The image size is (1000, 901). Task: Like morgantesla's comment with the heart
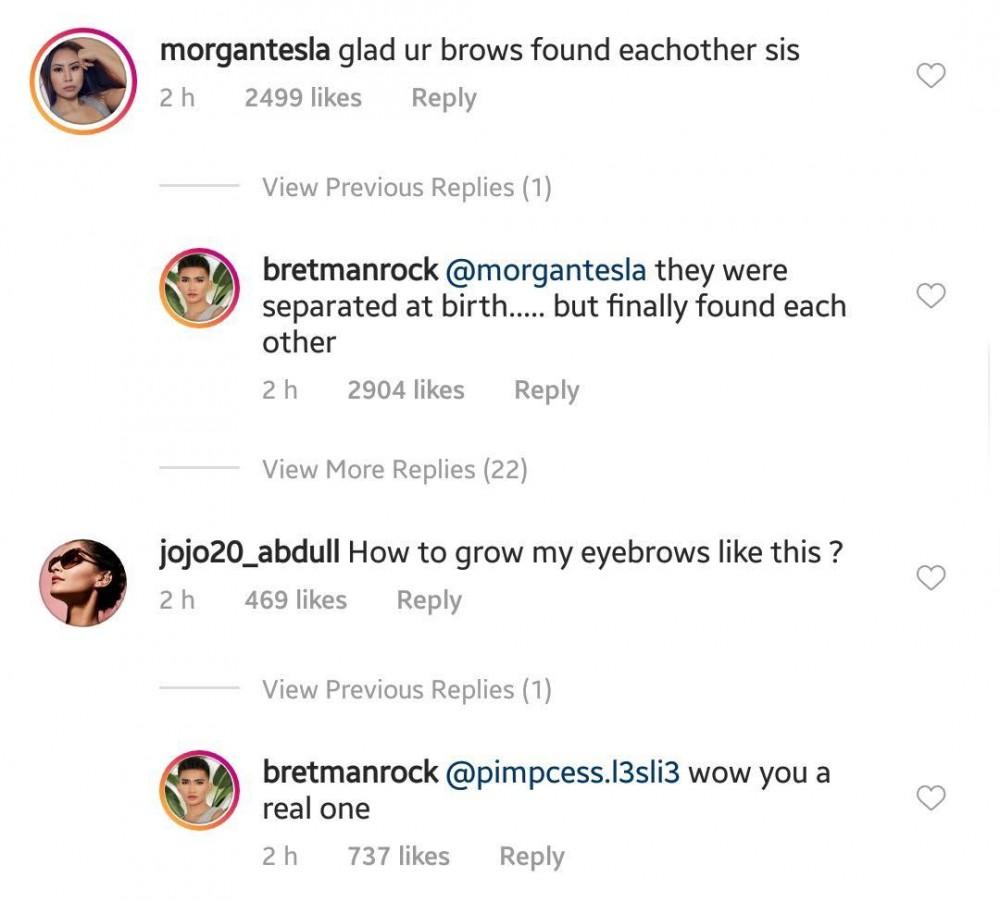[931, 76]
